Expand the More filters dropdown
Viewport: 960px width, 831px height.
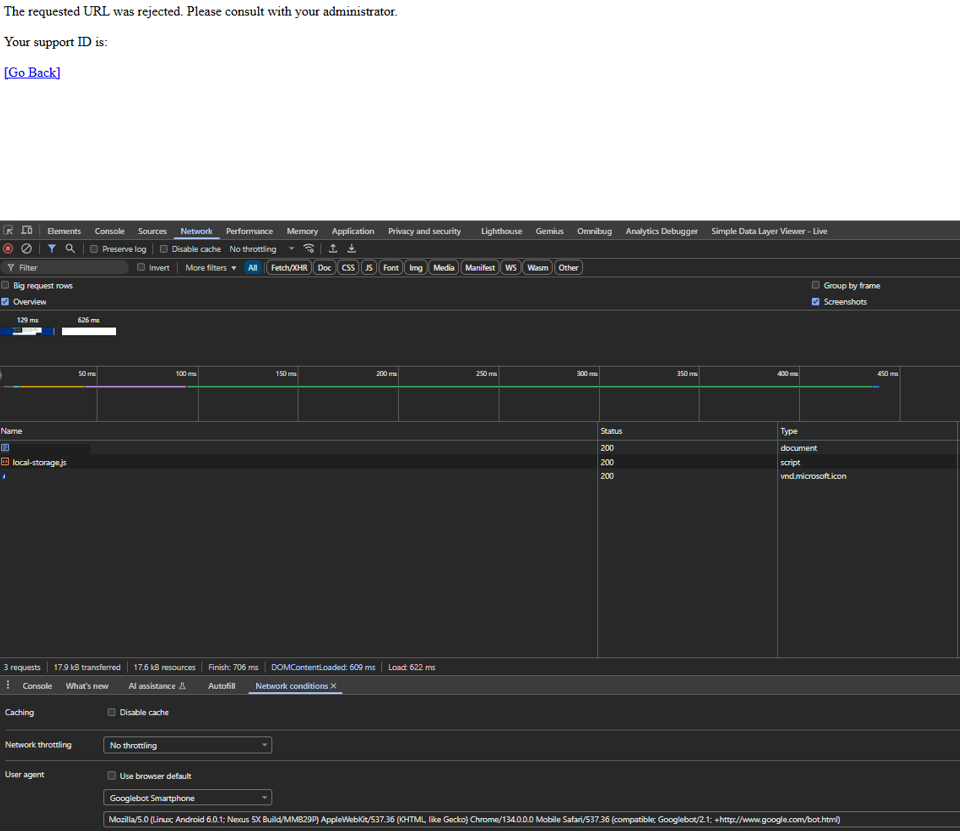[x=211, y=268]
